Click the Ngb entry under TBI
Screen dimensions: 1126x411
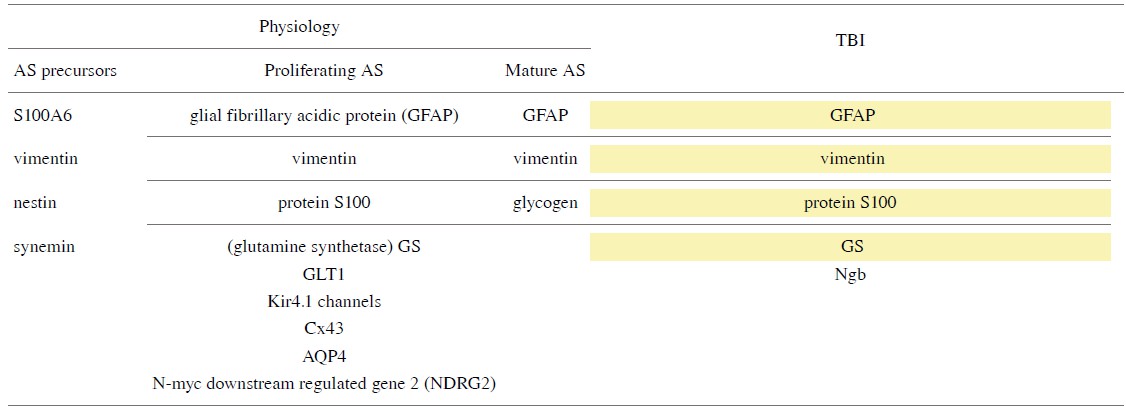pos(851,274)
